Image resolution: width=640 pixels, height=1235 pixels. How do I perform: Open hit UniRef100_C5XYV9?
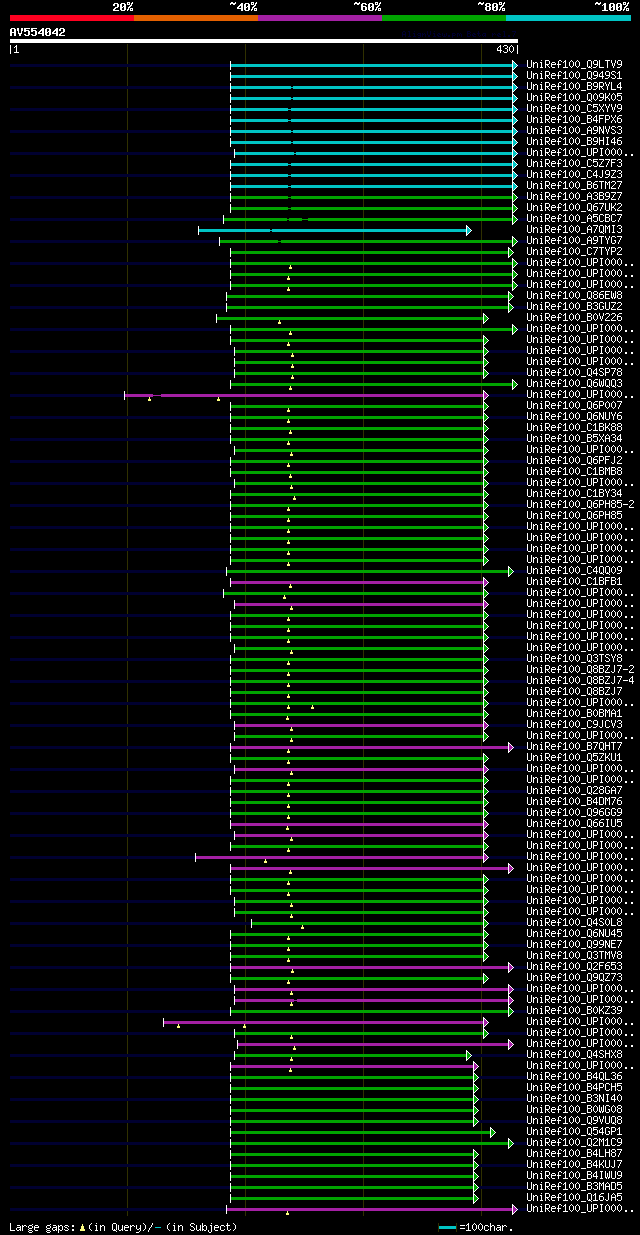click(x=574, y=108)
